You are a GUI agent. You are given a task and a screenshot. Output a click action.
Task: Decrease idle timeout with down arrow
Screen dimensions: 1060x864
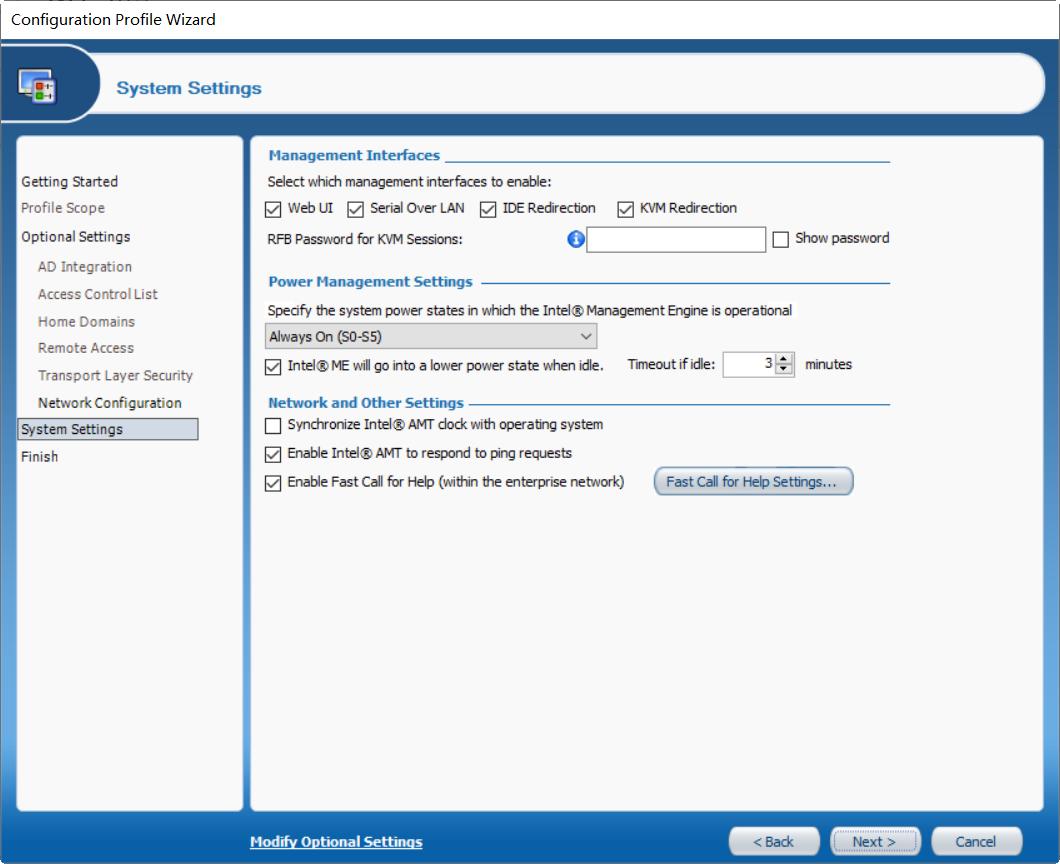[785, 370]
